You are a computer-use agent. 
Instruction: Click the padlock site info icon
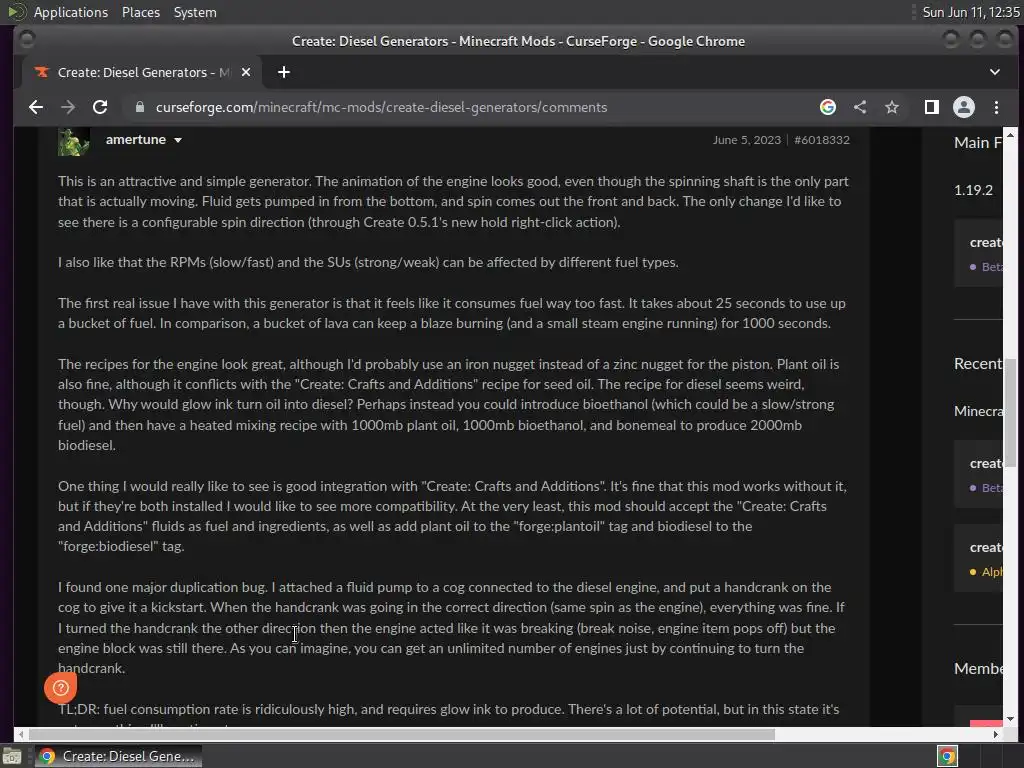coord(139,107)
